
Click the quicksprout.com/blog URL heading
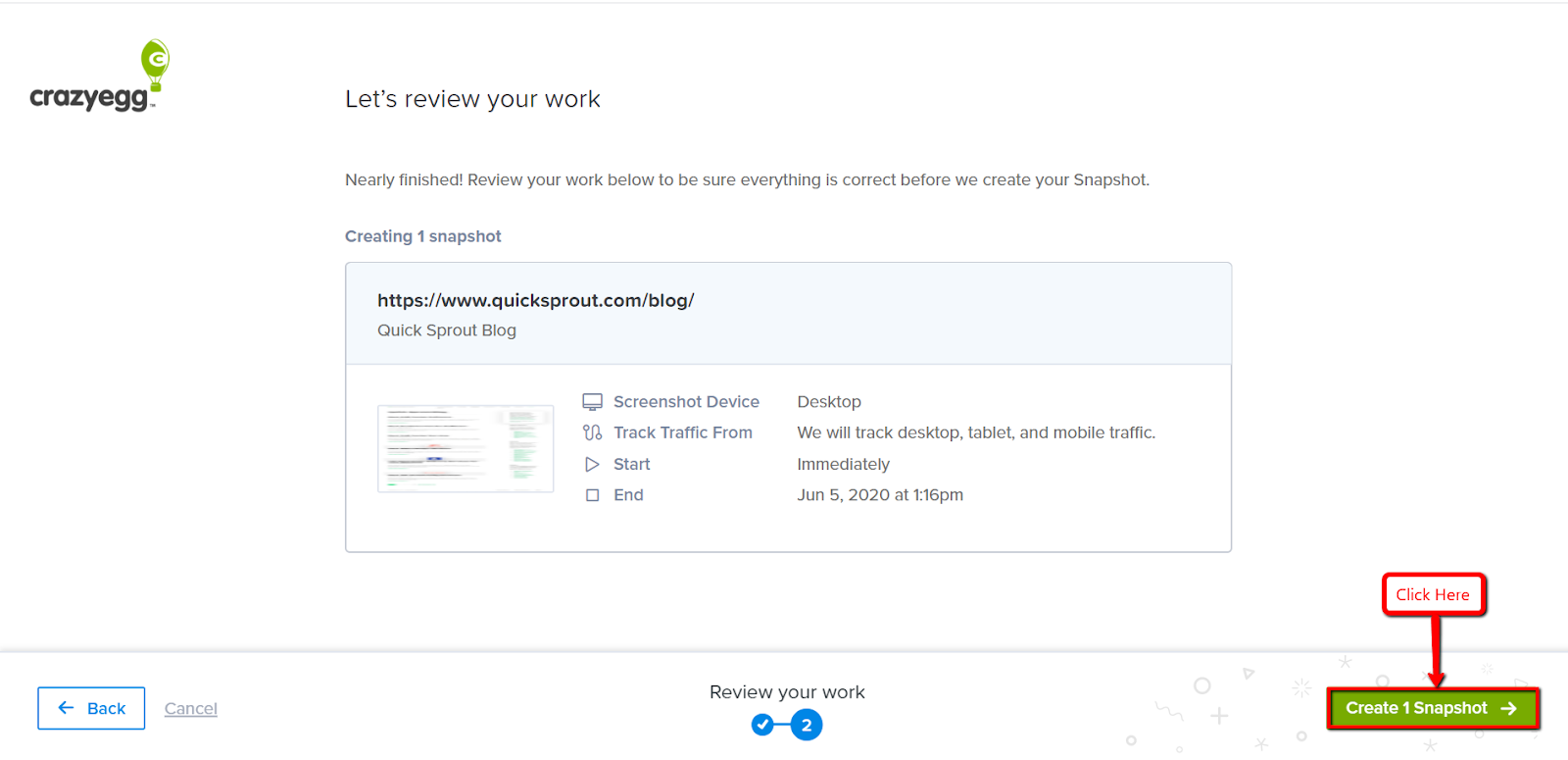click(535, 300)
